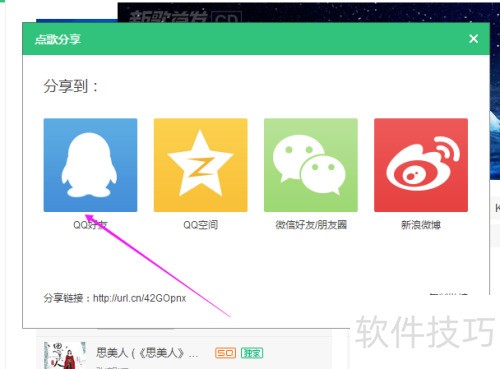The height and width of the screenshot is (369, 500).
Task: Share to 新浪微博 via Weibo icon
Action: click(x=421, y=165)
